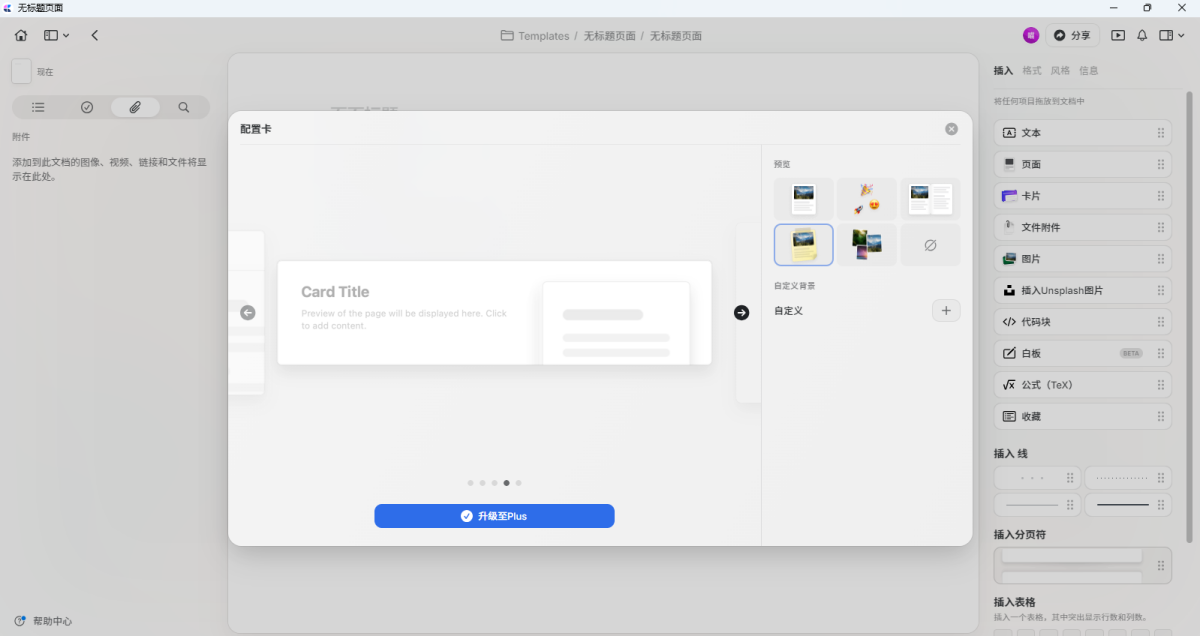Add custom background with plus button
Screen dimensions: 1200x636
pyautogui.click(x=945, y=311)
